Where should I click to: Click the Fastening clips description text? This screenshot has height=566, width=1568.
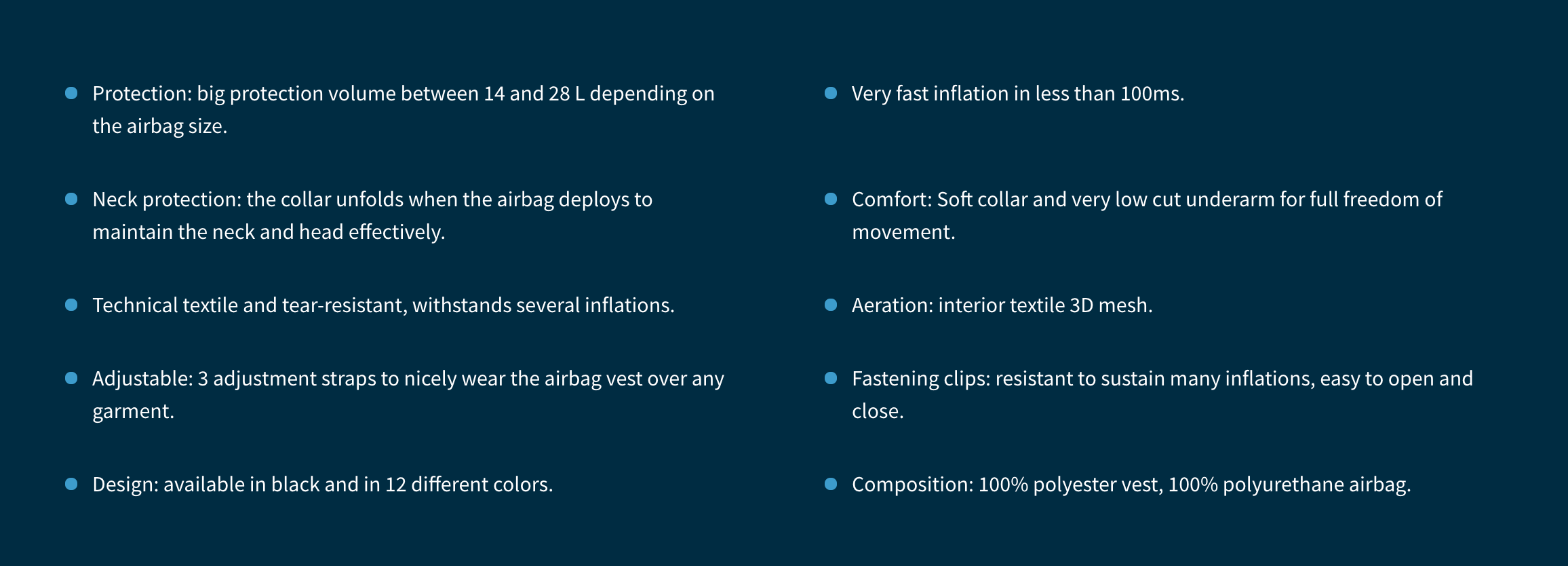[1162, 379]
